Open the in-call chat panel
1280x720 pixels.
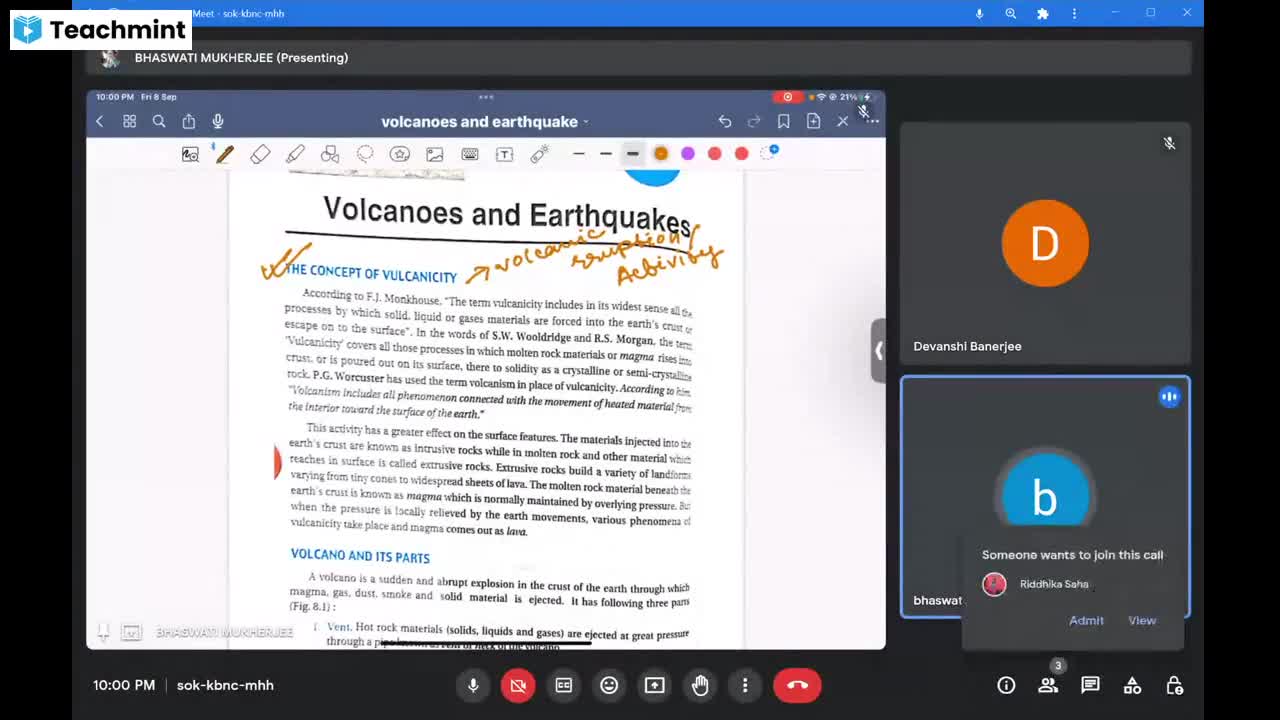(x=1090, y=685)
